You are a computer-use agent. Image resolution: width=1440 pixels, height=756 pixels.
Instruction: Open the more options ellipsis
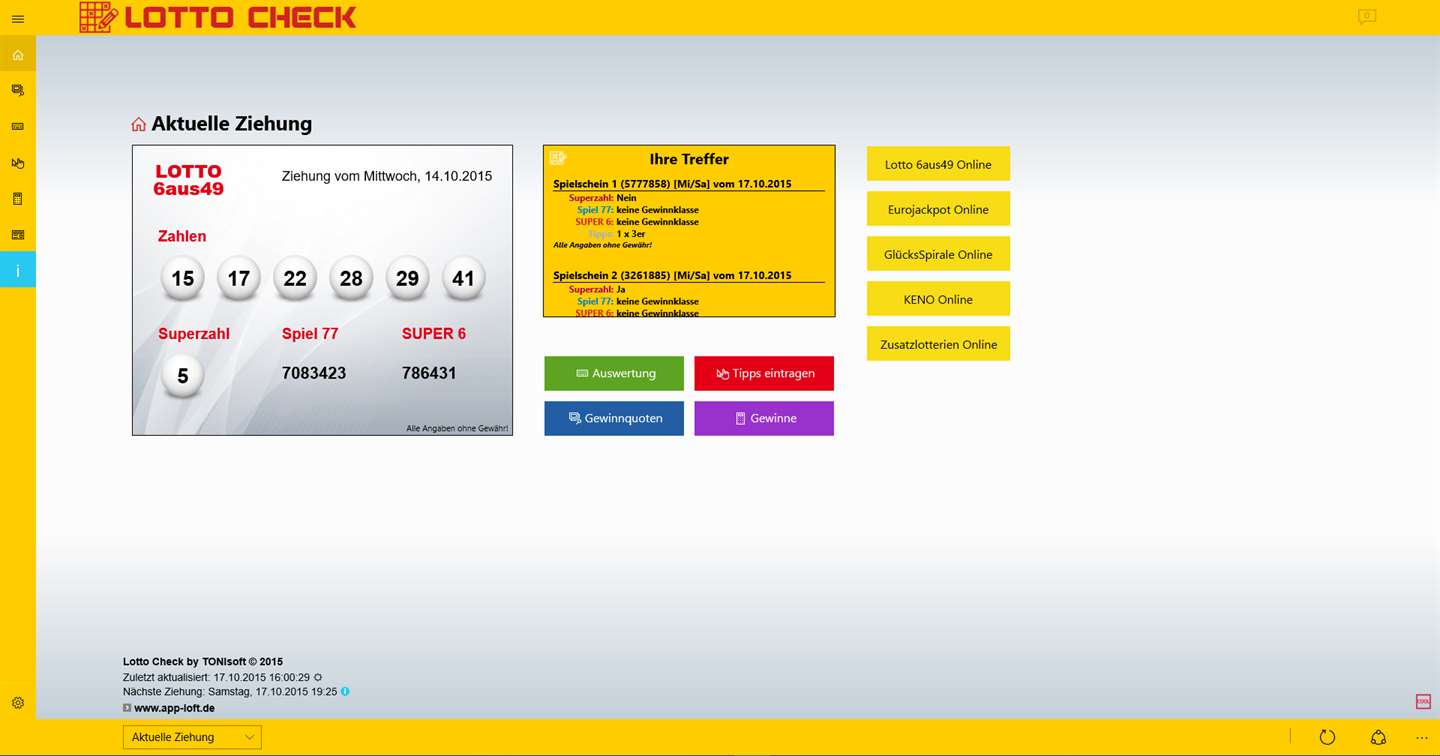click(1422, 738)
